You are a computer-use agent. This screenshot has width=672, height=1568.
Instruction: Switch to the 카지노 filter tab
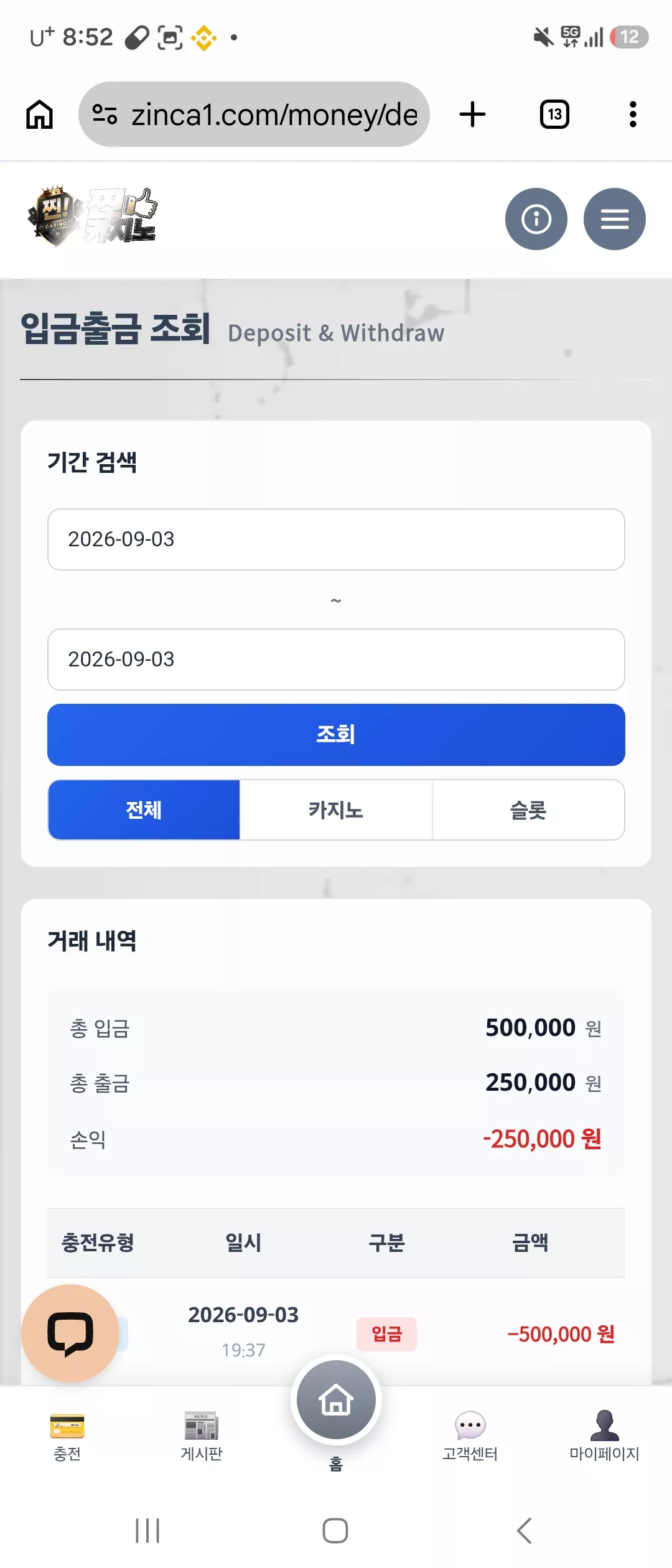(336, 810)
